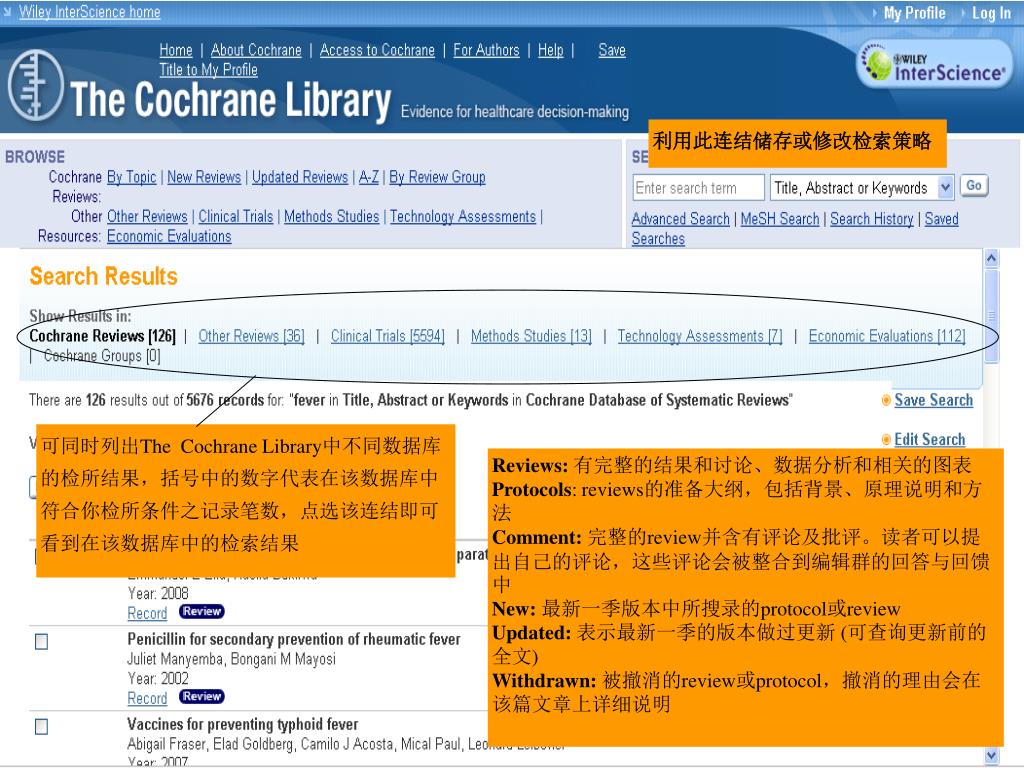Click the Cochrane Library logo icon
The width and height of the screenshot is (1024, 768).
pos(36,86)
